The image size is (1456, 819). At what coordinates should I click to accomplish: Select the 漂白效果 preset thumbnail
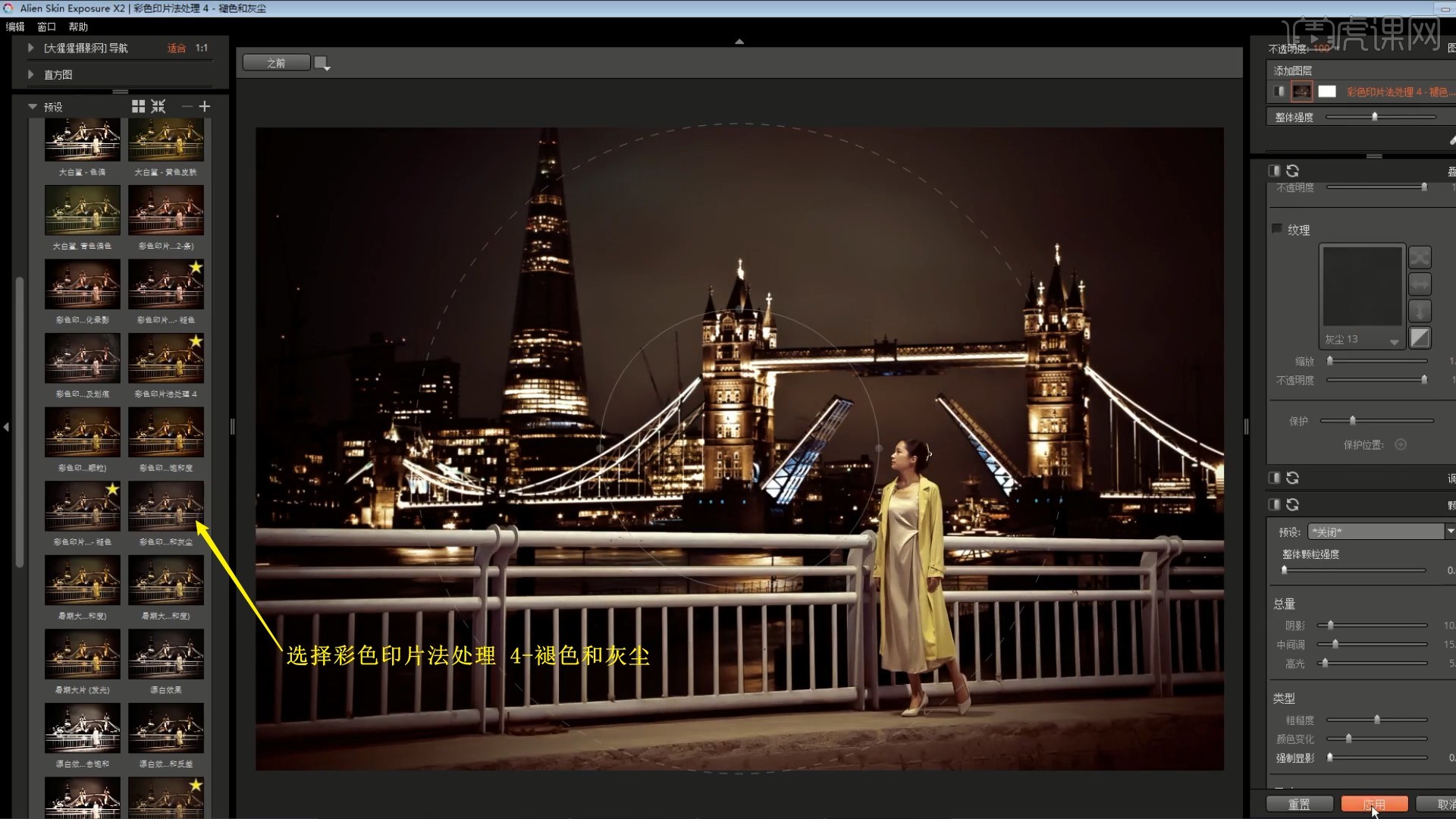pos(165,654)
